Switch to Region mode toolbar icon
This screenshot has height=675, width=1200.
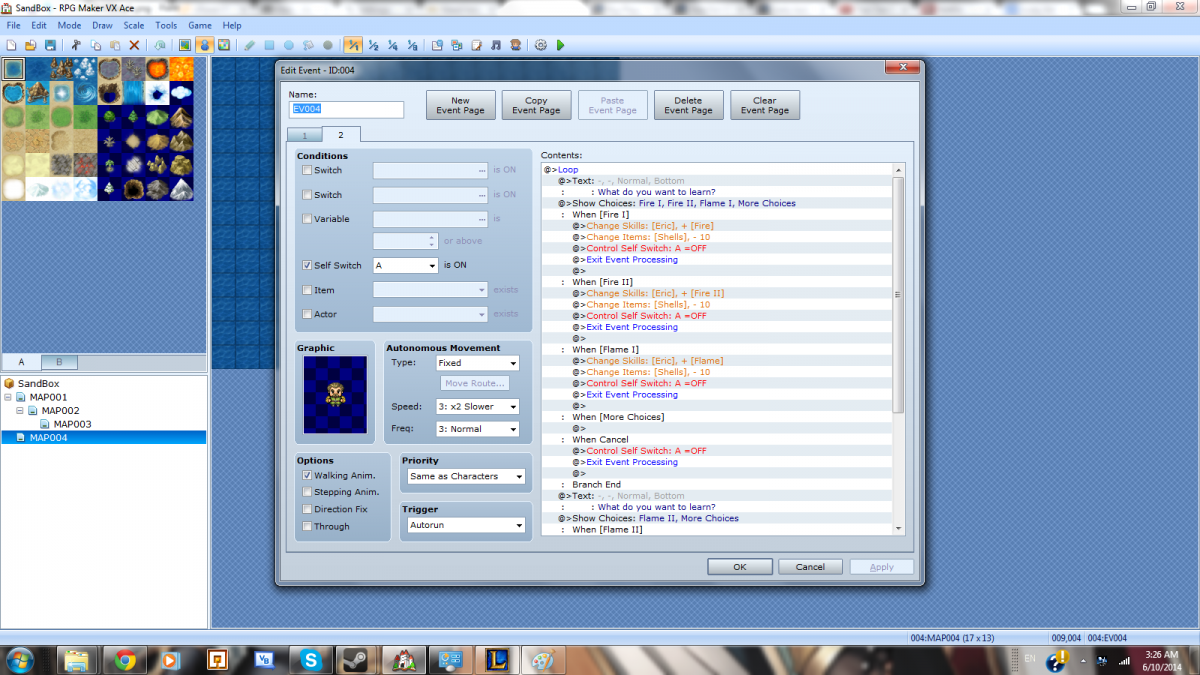click(224, 45)
